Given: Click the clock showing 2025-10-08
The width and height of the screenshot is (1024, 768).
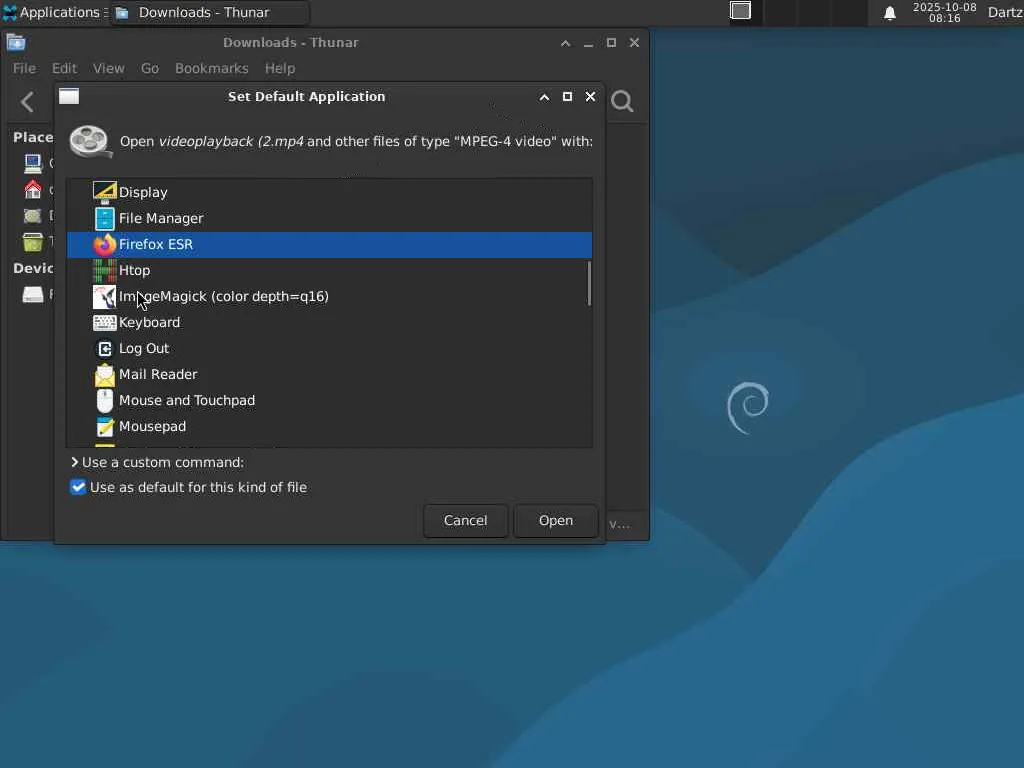Looking at the screenshot, I should [944, 12].
